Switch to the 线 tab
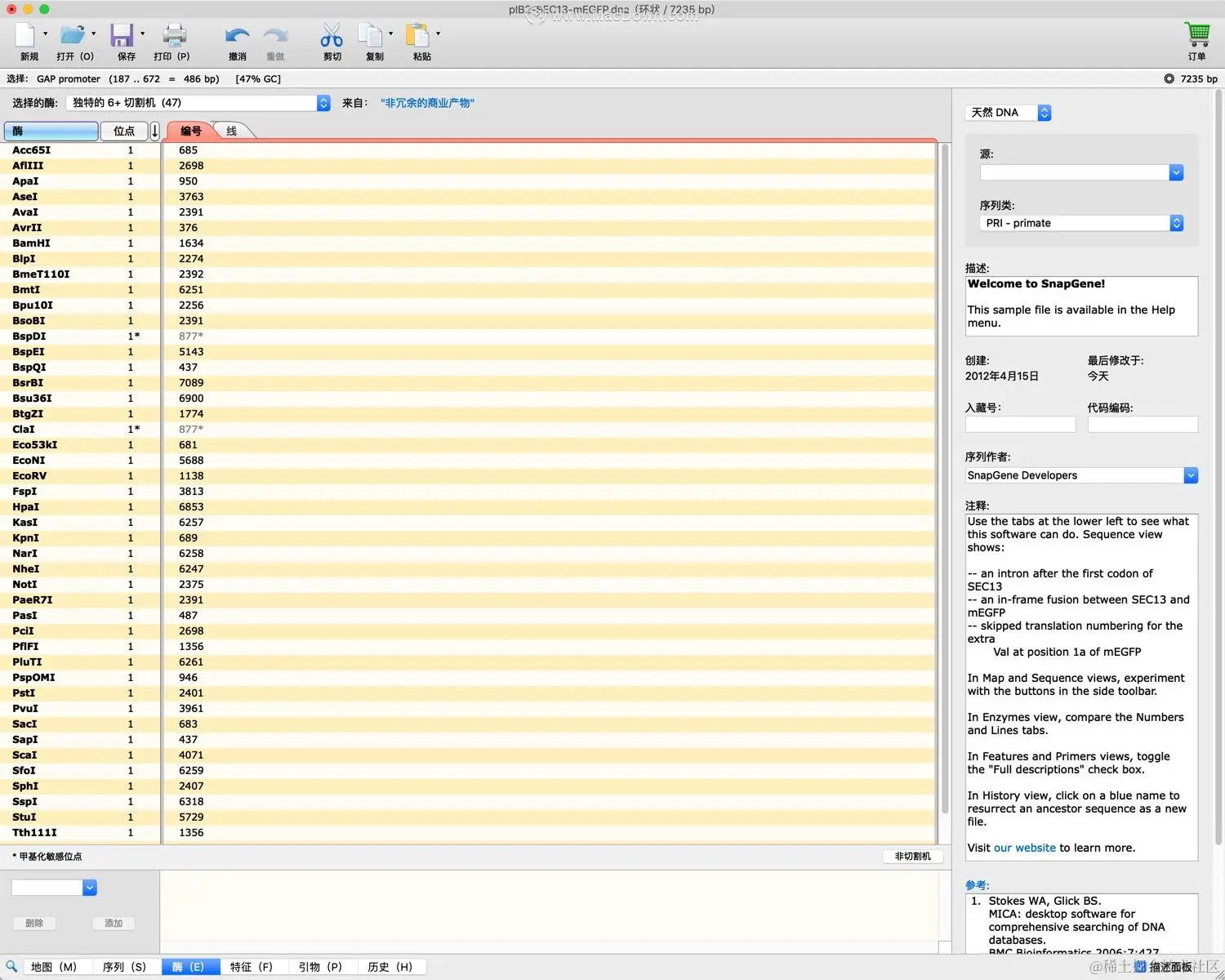The height and width of the screenshot is (980, 1225). click(232, 131)
